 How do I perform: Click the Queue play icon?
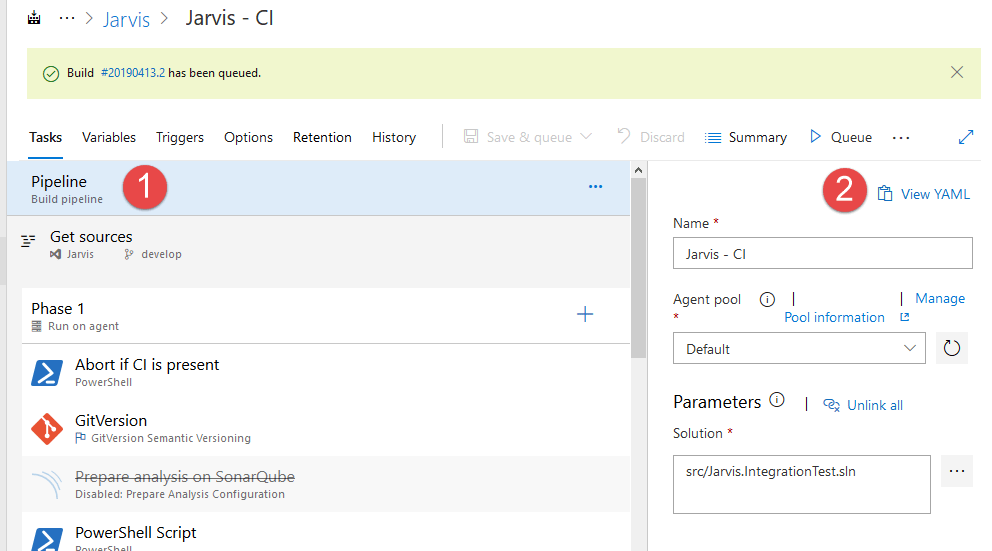pos(815,137)
